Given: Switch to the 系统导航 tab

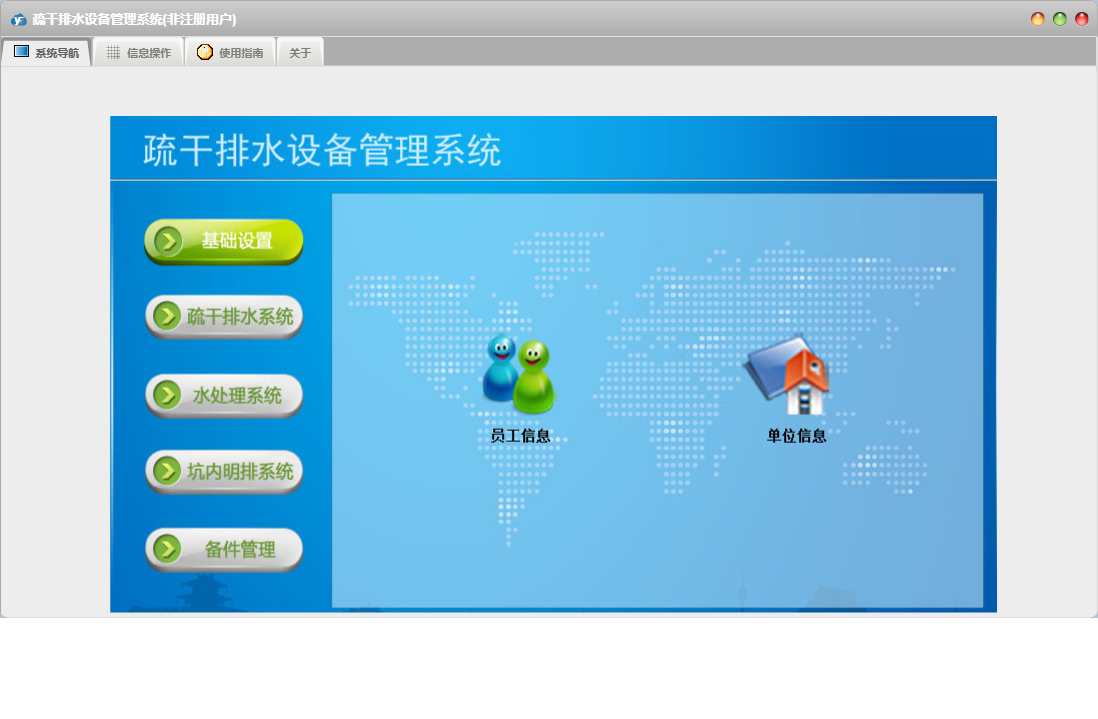Looking at the screenshot, I should coord(46,53).
